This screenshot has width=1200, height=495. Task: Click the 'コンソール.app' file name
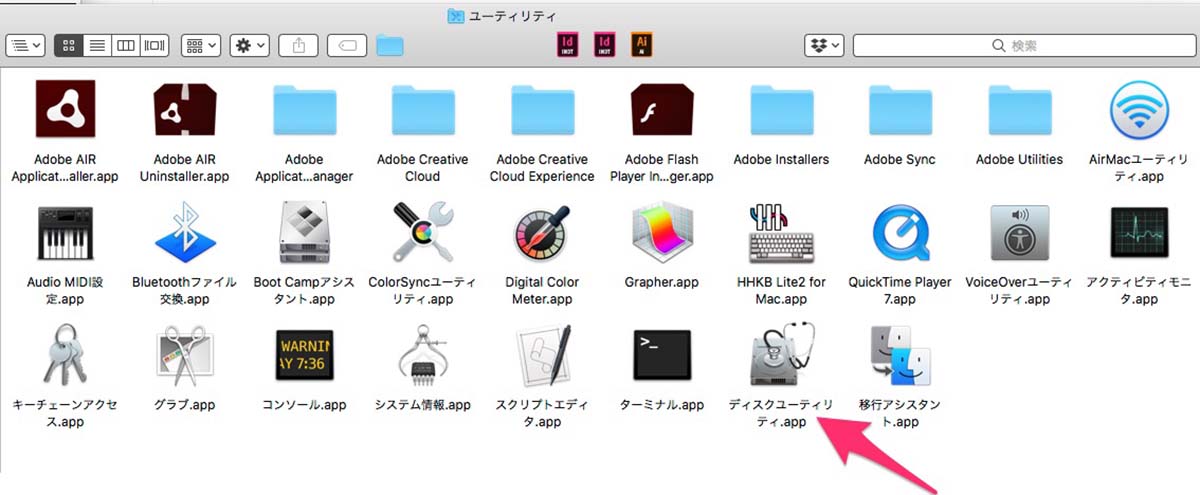304,405
